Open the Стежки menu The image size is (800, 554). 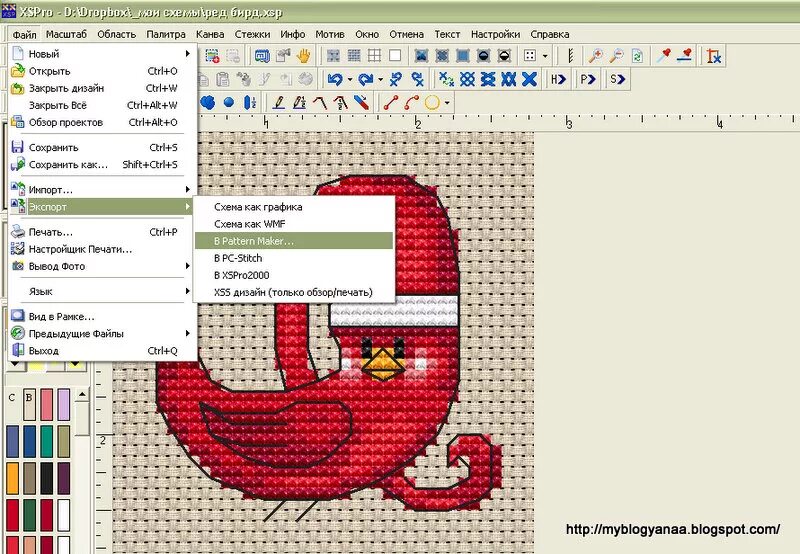[x=253, y=34]
